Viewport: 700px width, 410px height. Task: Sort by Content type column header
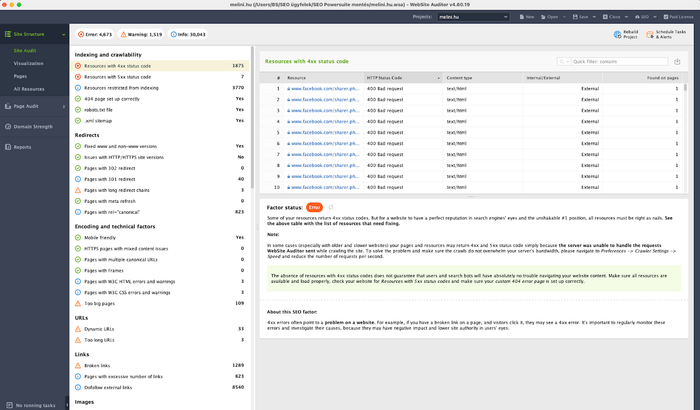coord(483,78)
